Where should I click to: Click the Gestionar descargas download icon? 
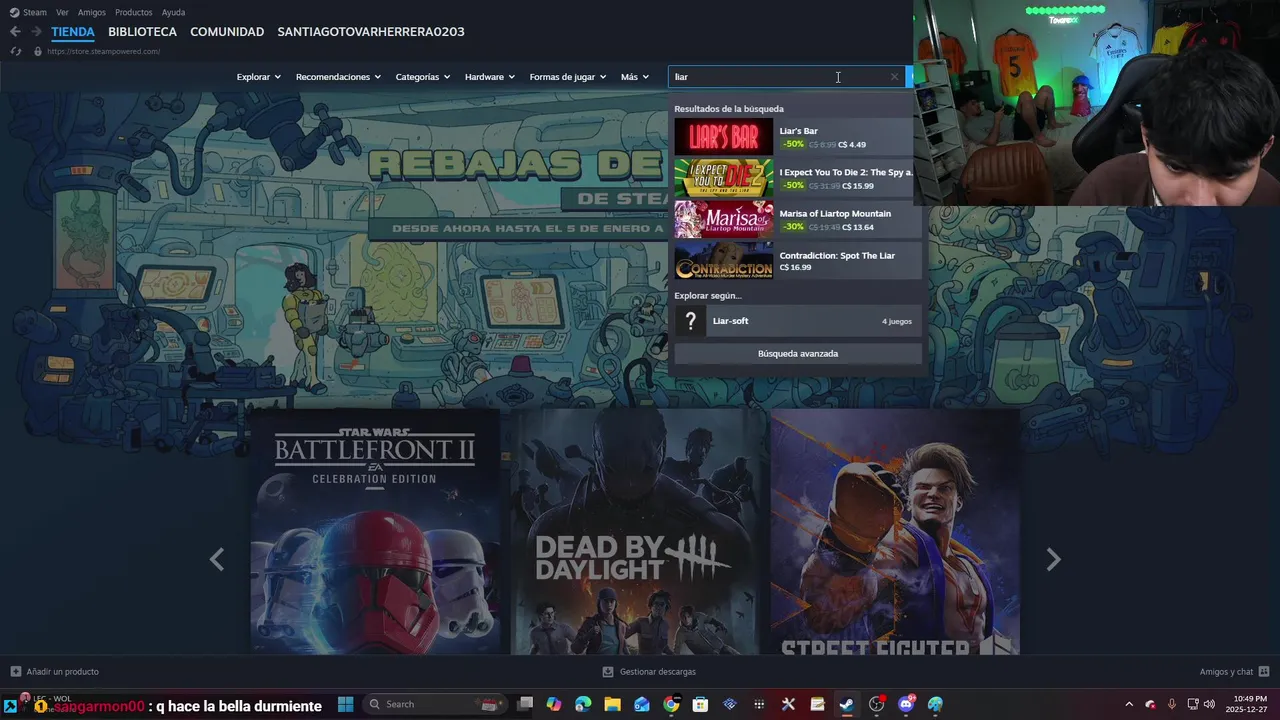608,672
